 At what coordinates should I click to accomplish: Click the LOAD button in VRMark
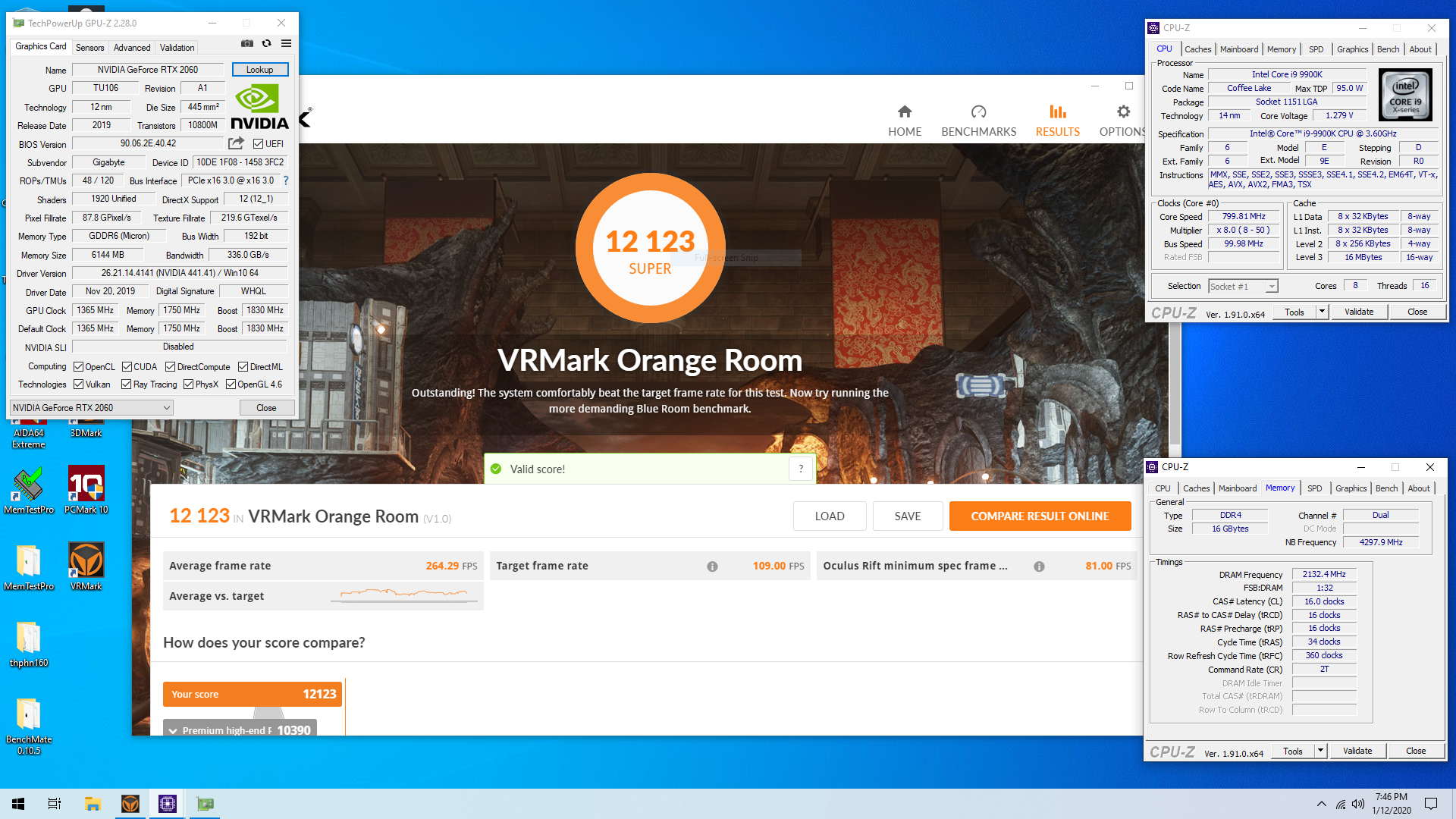pos(830,516)
